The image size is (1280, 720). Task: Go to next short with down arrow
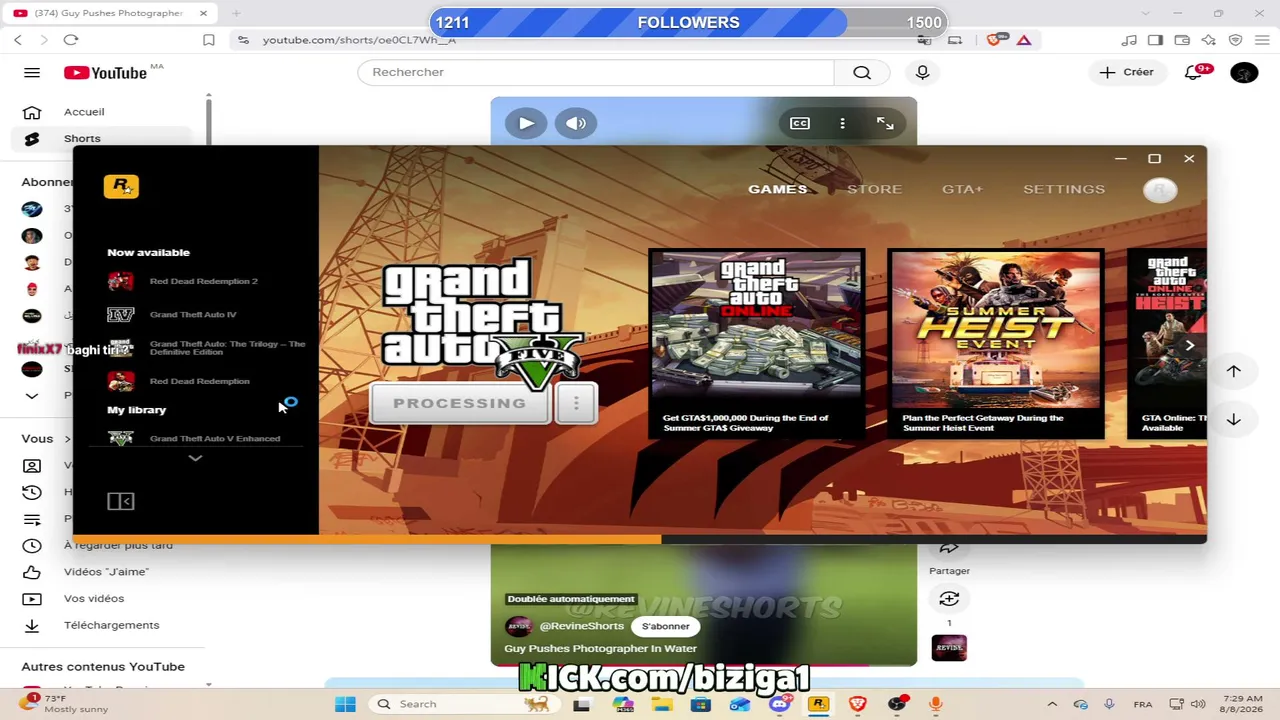(1234, 419)
